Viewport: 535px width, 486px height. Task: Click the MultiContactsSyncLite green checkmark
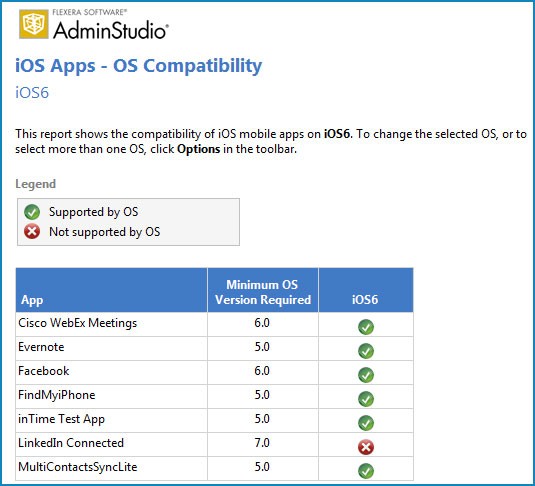coord(366,471)
